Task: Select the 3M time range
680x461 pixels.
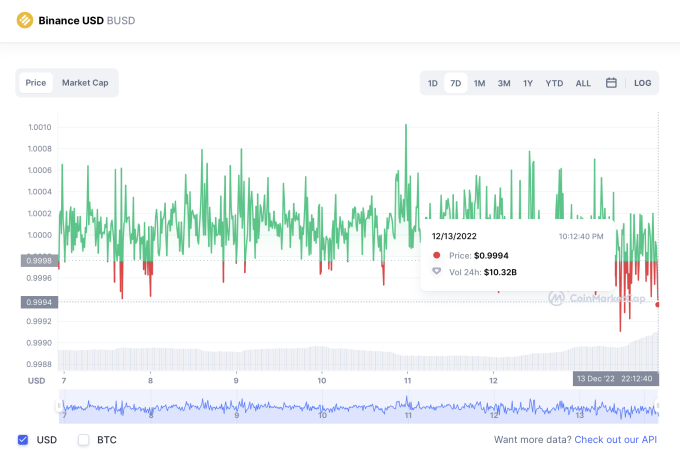Action: 503,83
